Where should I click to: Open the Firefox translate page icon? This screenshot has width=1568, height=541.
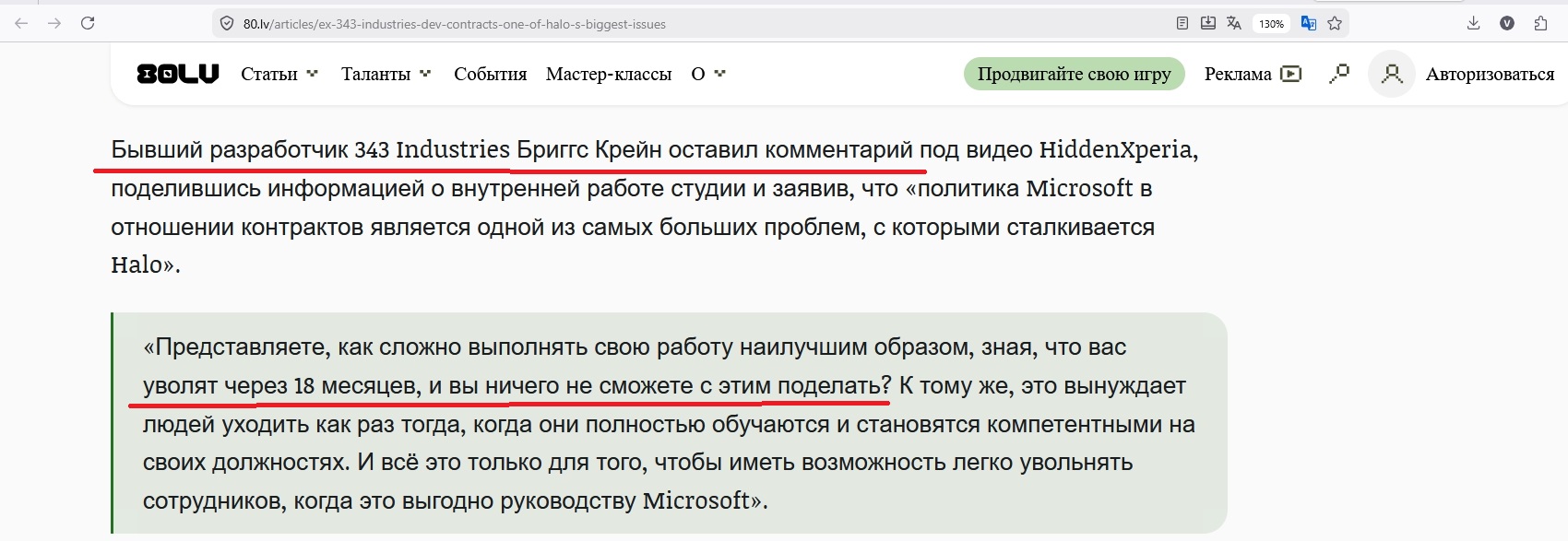(x=1234, y=23)
